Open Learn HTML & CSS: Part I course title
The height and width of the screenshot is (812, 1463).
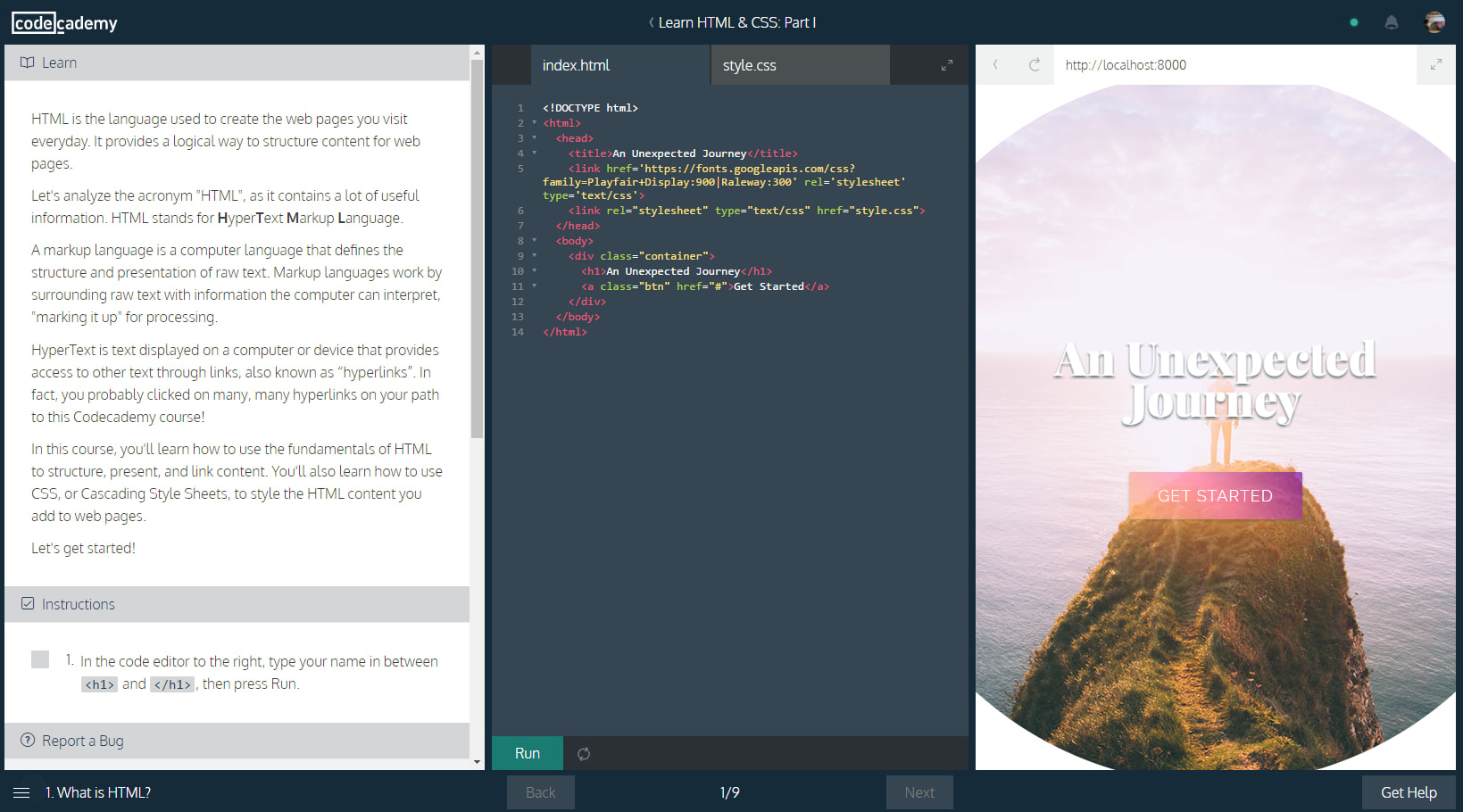pyautogui.click(x=737, y=22)
